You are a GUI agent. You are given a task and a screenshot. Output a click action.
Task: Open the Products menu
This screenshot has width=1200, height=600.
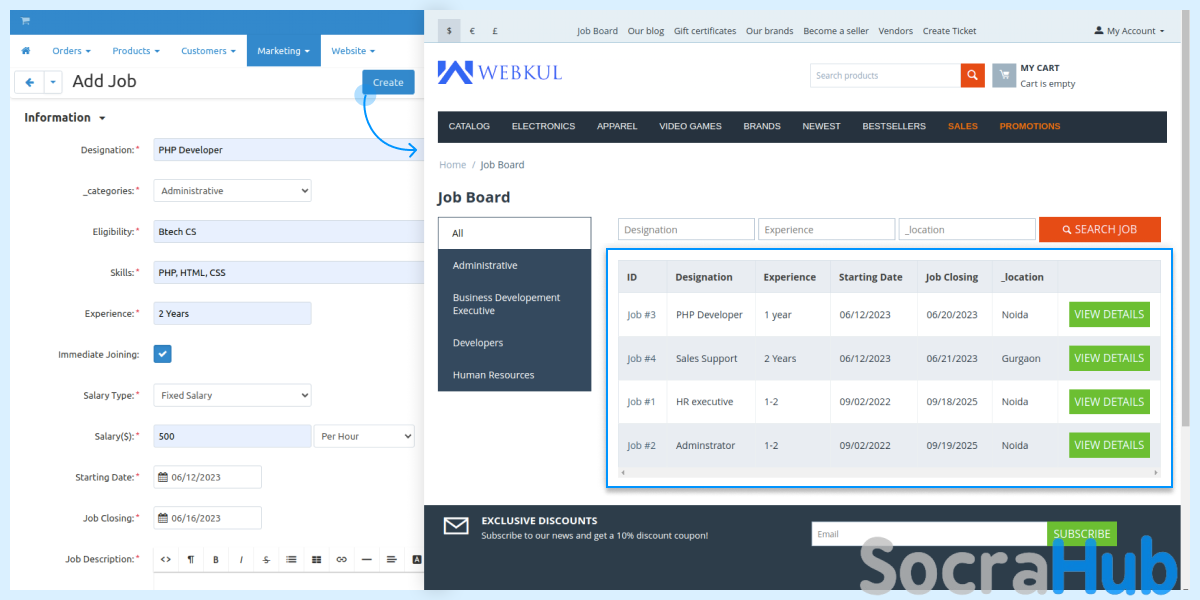coord(136,51)
